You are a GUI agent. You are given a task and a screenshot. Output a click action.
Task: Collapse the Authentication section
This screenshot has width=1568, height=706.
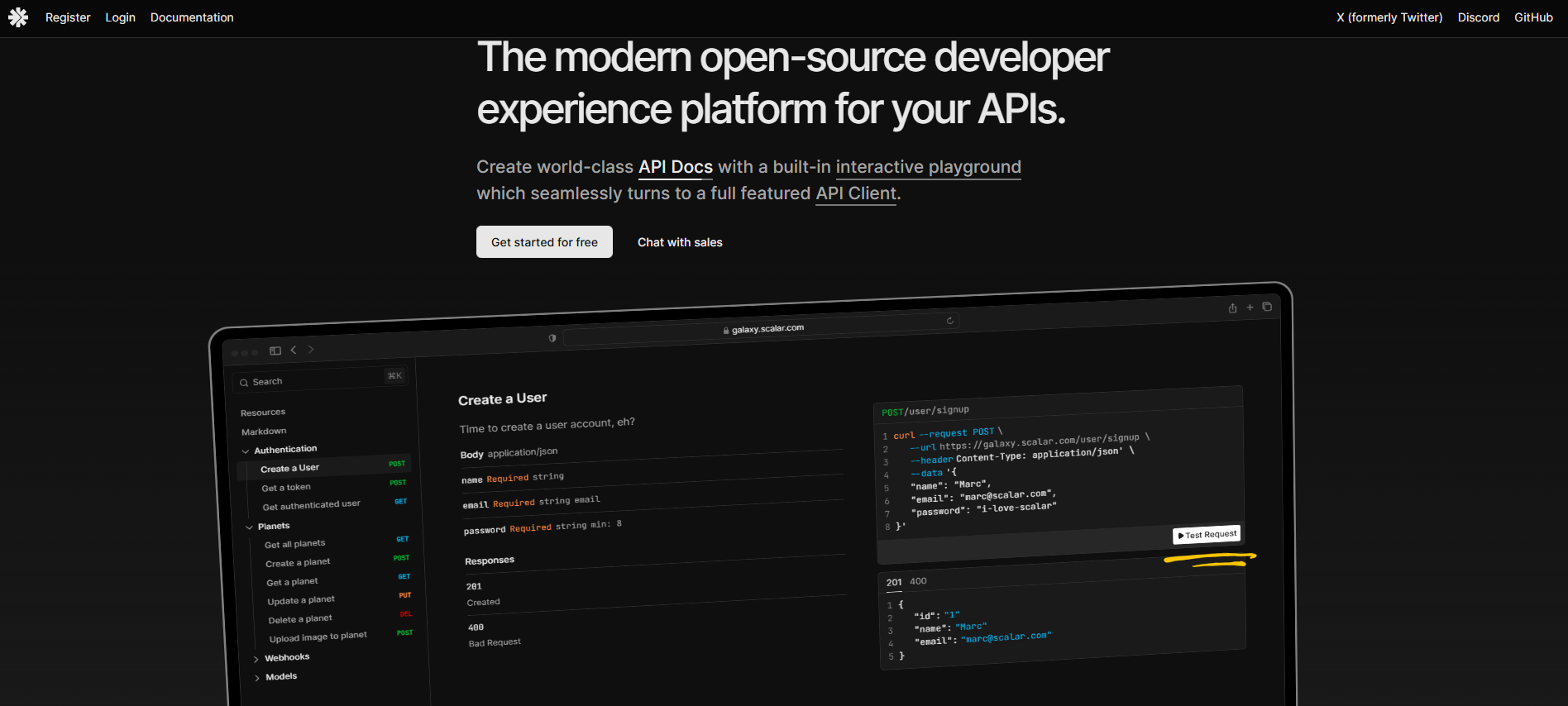(246, 451)
